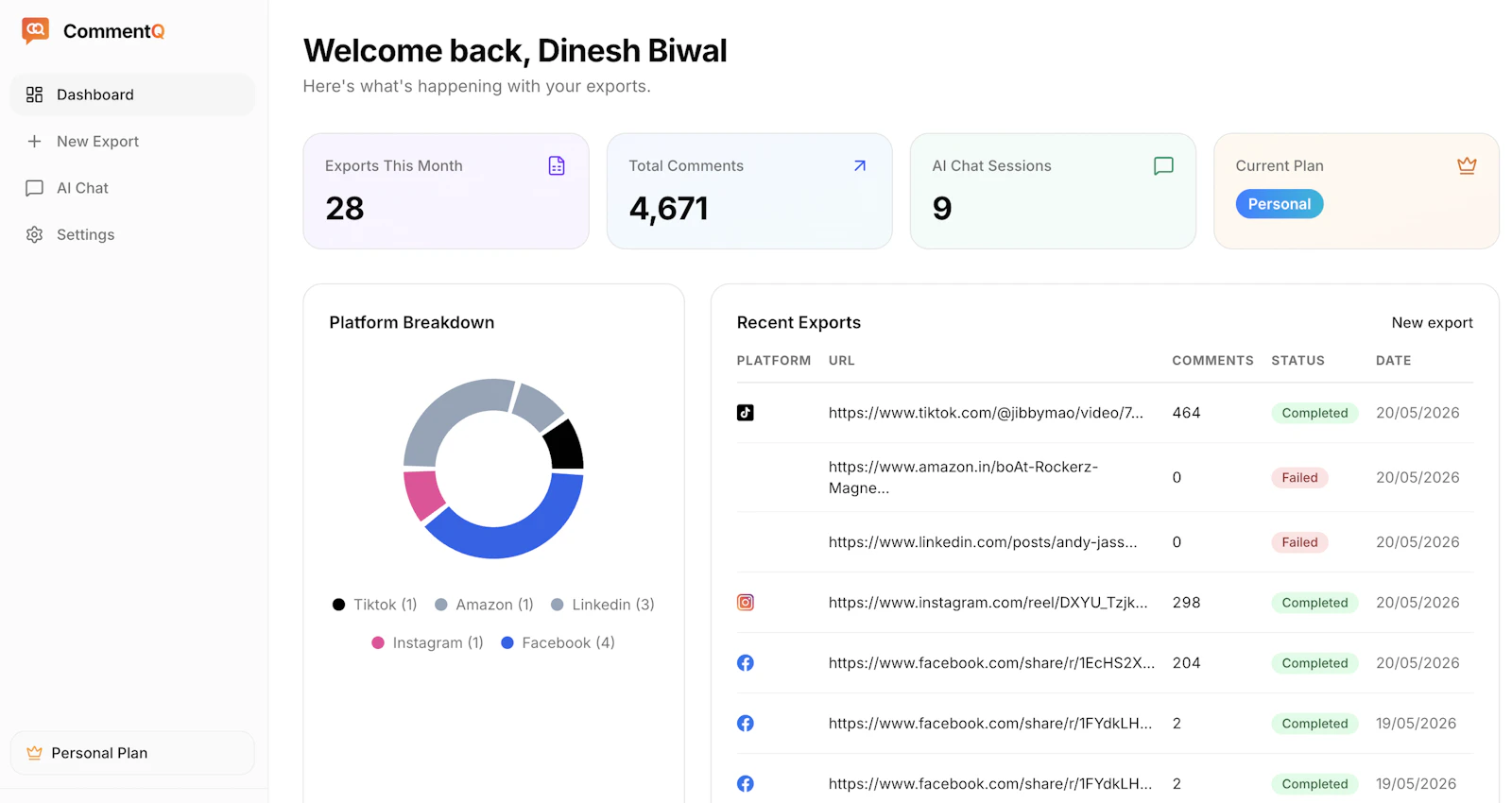1512x803 pixels.
Task: Click the Dashboard grid icon
Action: [x=35, y=94]
